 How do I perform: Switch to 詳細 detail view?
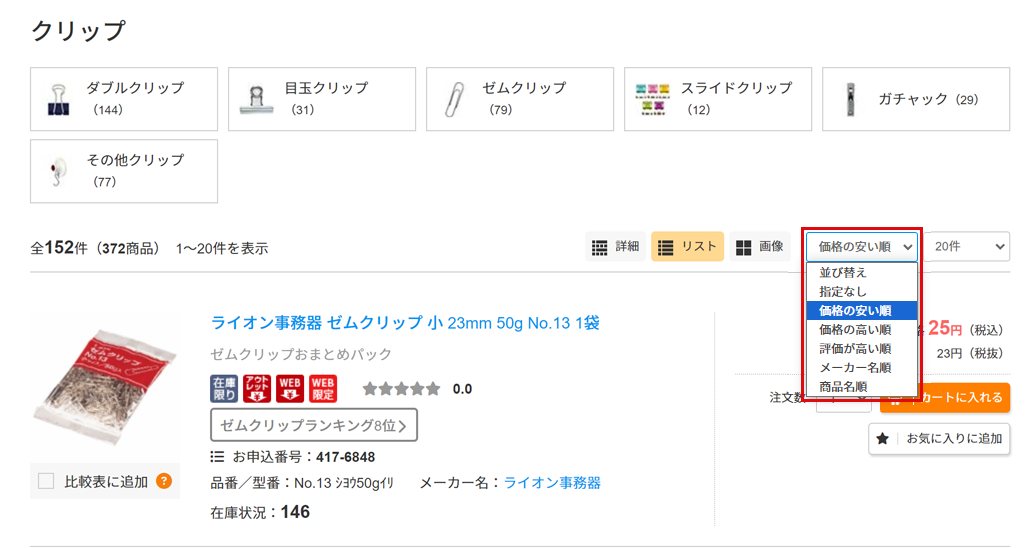click(615, 247)
